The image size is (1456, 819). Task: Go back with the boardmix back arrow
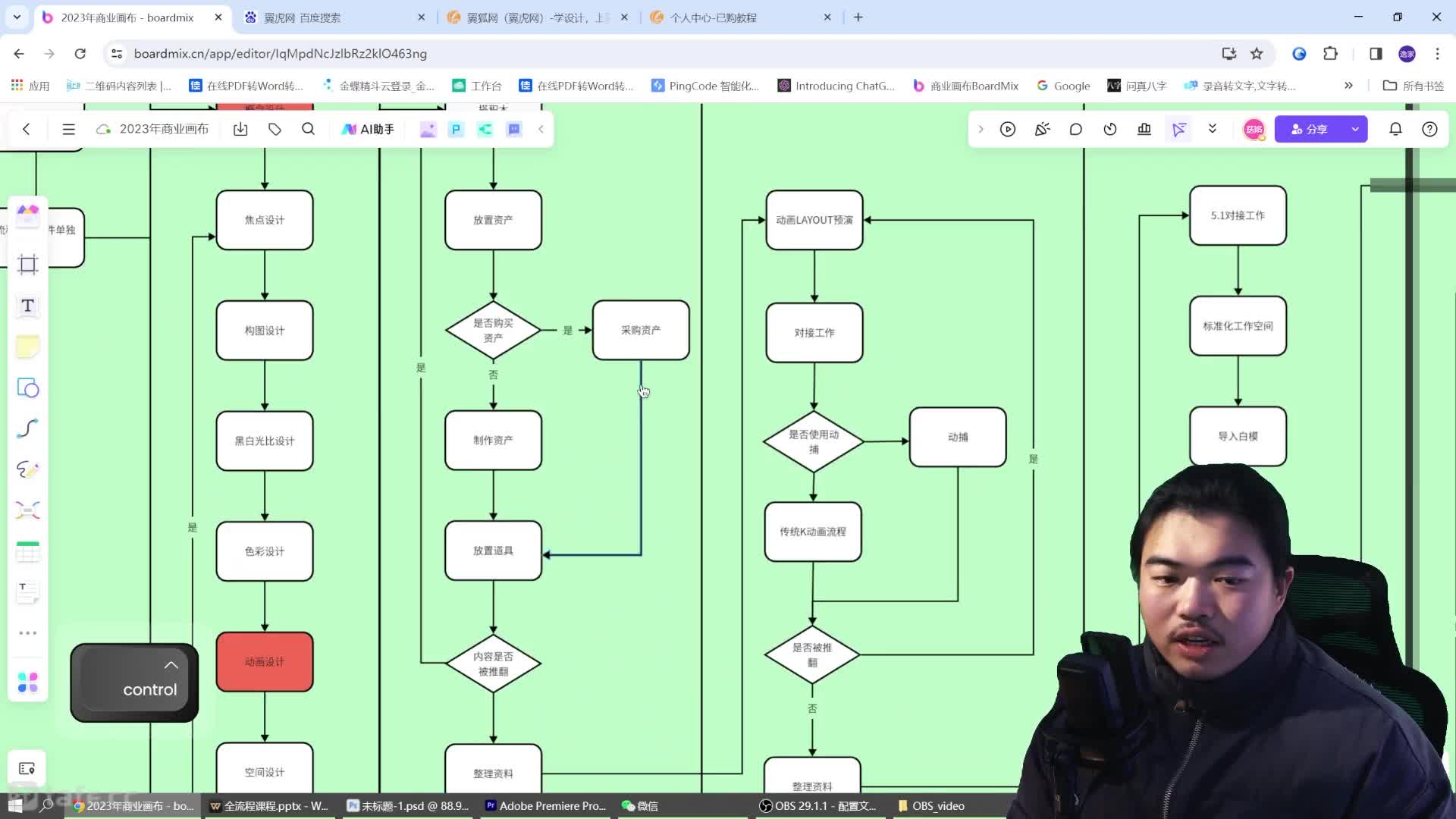[x=27, y=129]
